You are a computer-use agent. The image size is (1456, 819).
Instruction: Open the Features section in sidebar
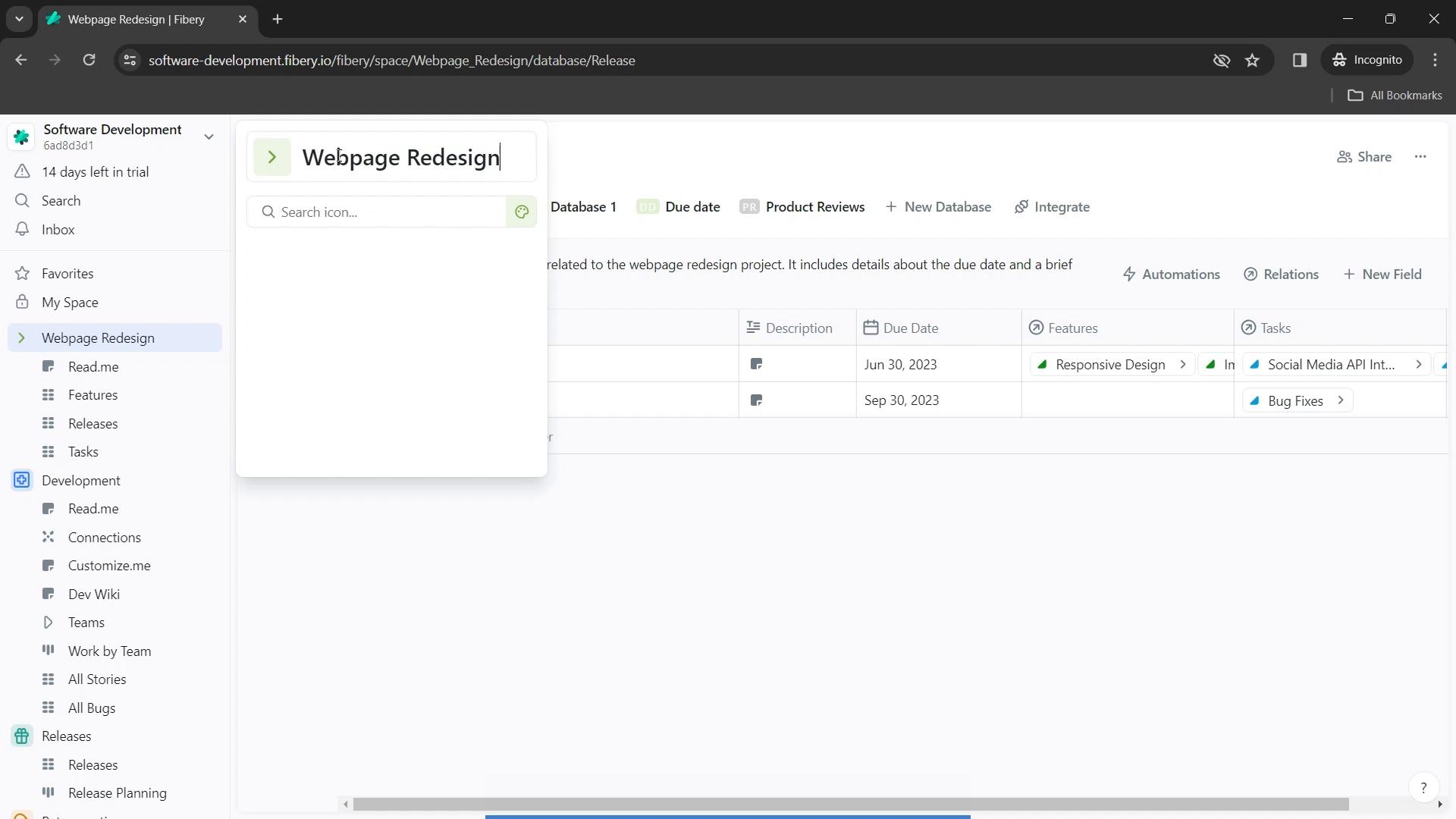92,395
